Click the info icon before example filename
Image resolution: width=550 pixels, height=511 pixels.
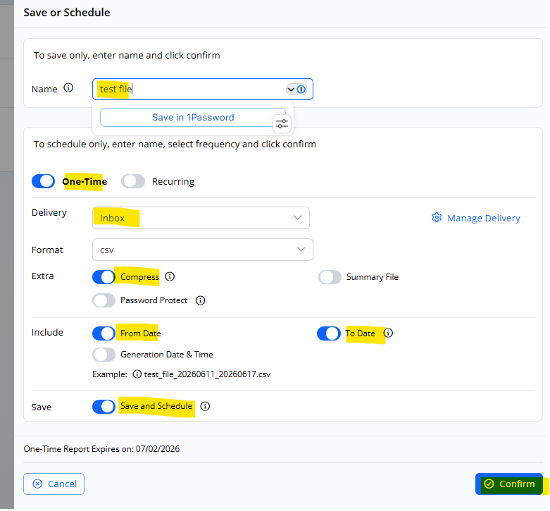click(x=137, y=374)
